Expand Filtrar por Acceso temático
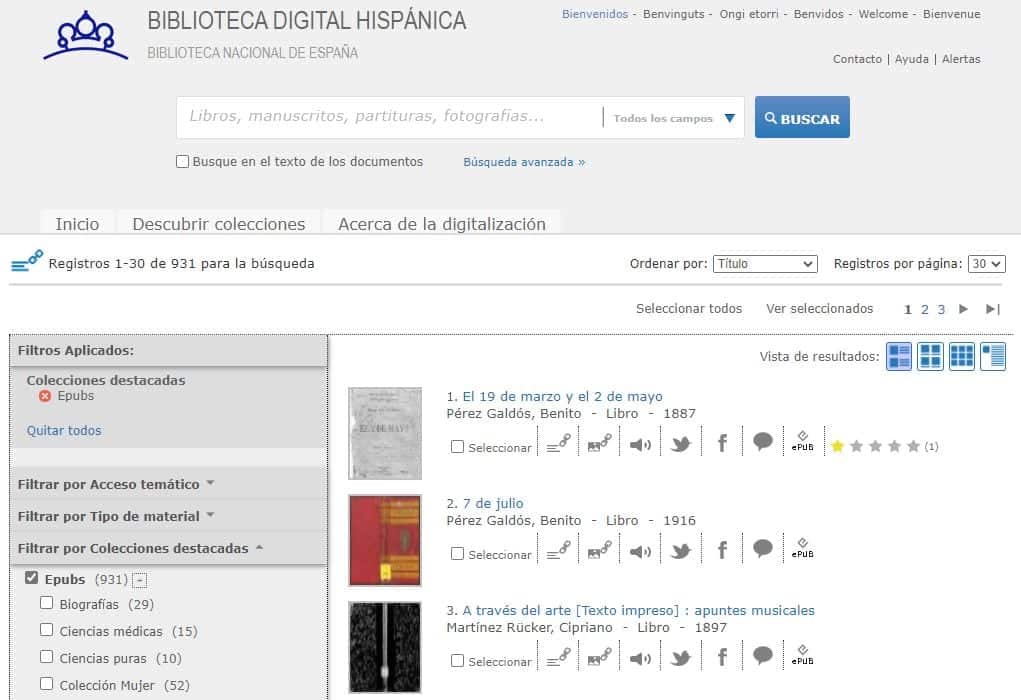 tap(116, 484)
